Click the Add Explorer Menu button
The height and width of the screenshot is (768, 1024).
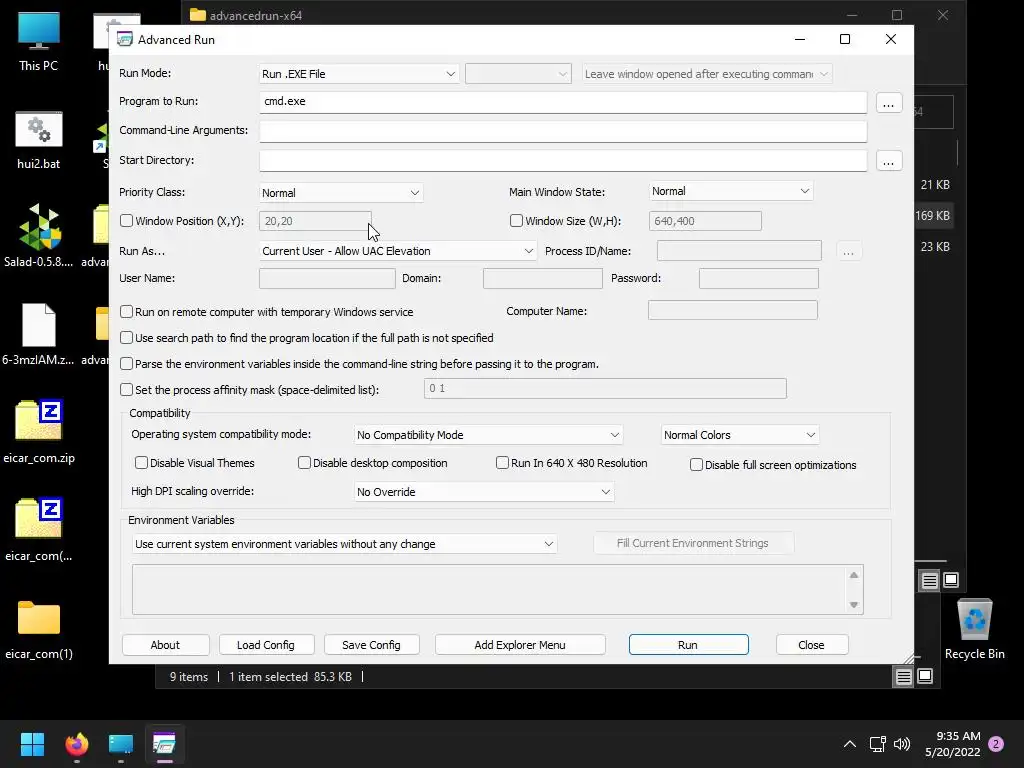(520, 645)
